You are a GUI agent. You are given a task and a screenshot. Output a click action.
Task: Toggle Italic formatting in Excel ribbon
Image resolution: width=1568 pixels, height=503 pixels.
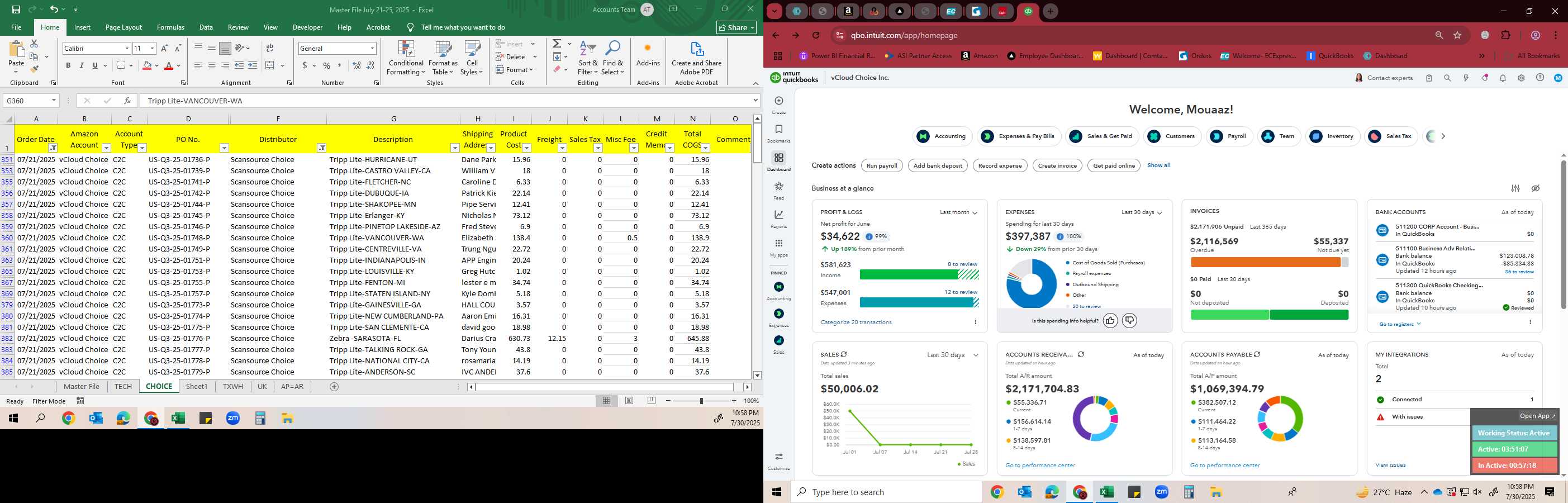pyautogui.click(x=82, y=66)
